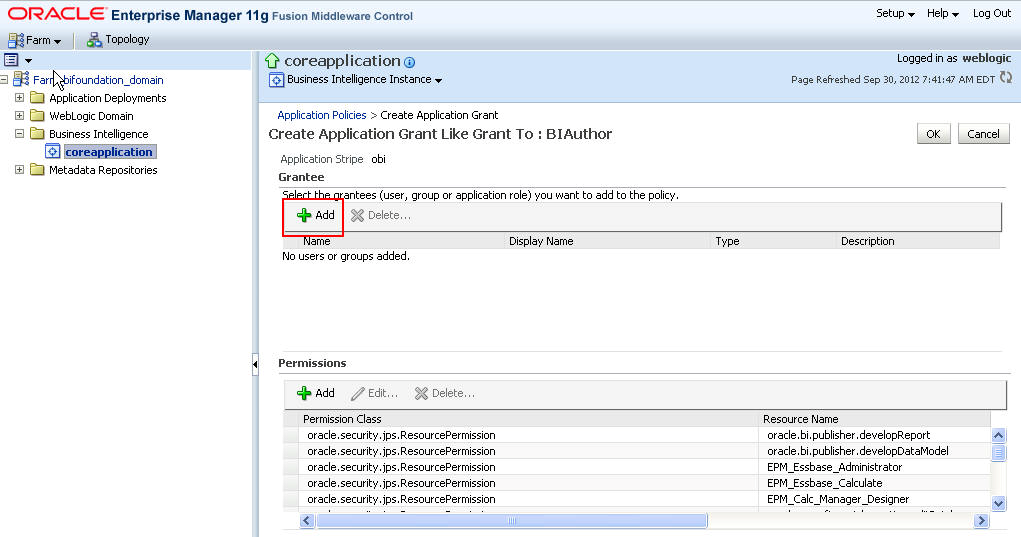Image resolution: width=1021 pixels, height=537 pixels.
Task: Select the EPM_Essbase_Calculate permission row
Action: tap(637, 483)
